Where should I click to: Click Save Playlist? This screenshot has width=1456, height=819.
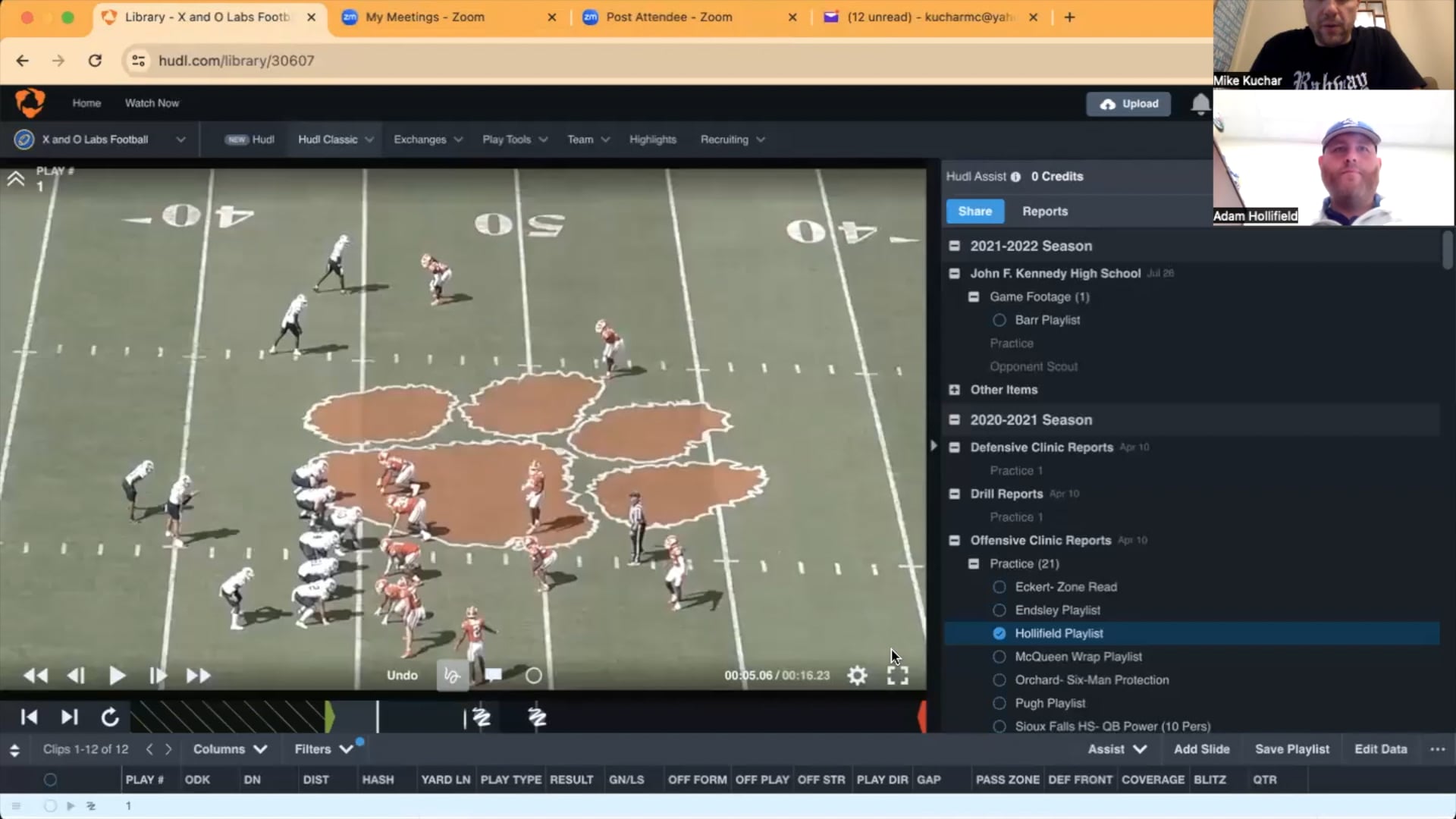click(x=1291, y=749)
